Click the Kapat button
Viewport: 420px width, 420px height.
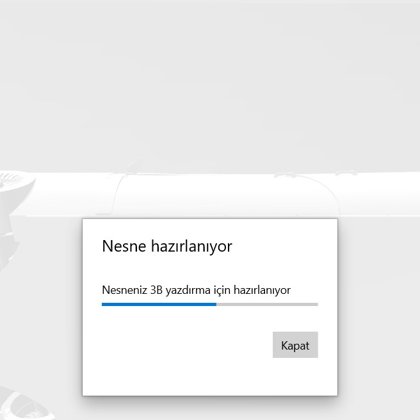pos(295,345)
